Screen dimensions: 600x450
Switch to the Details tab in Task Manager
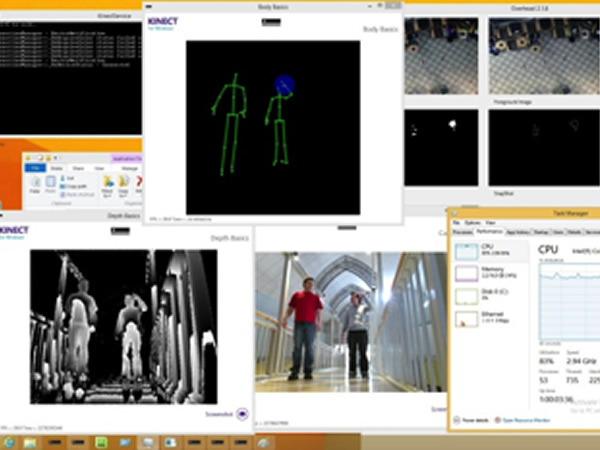tap(574, 232)
